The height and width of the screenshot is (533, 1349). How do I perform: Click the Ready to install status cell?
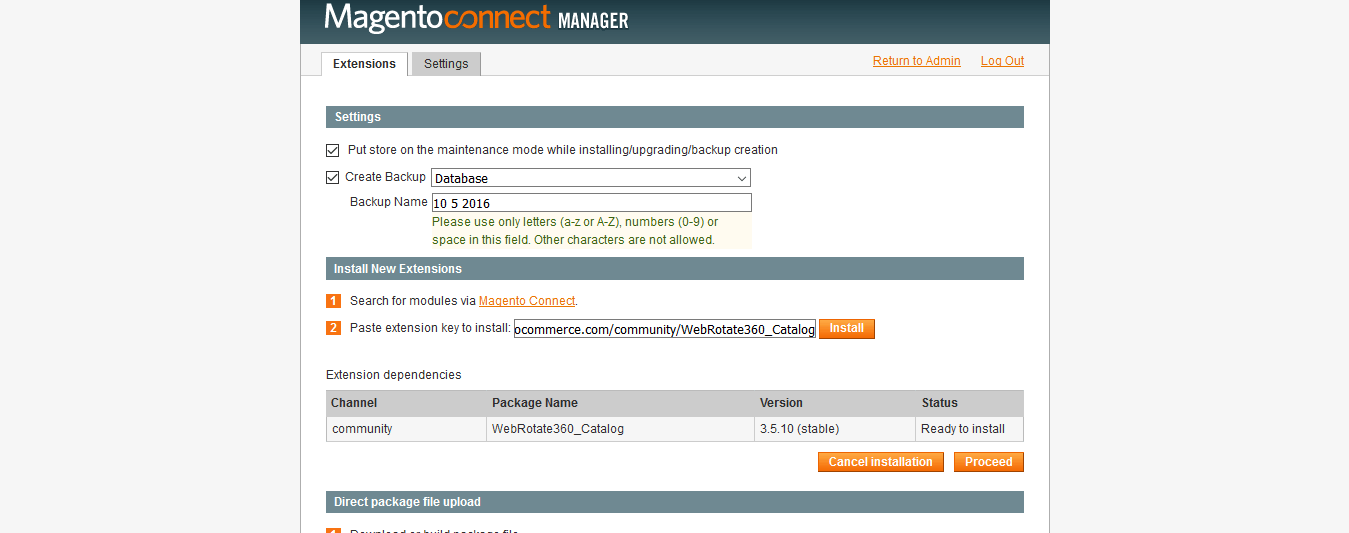point(969,429)
